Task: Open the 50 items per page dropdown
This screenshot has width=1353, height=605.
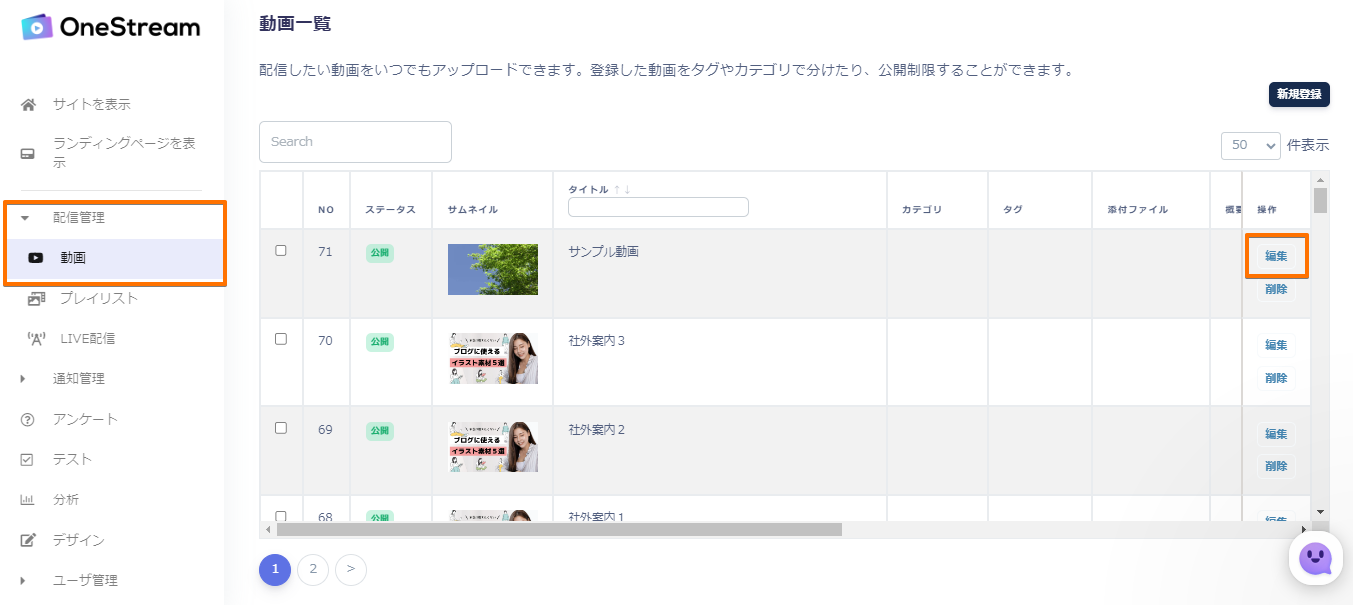Action: pos(1250,145)
